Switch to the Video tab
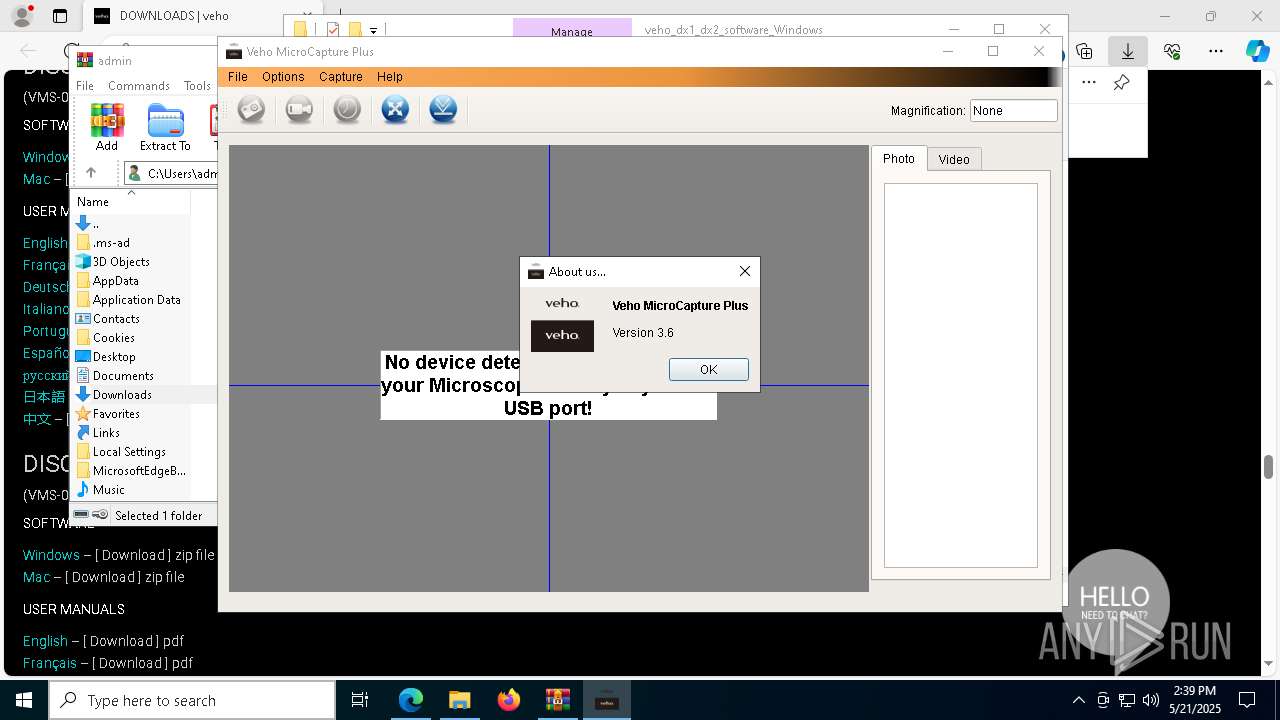 tap(954, 159)
